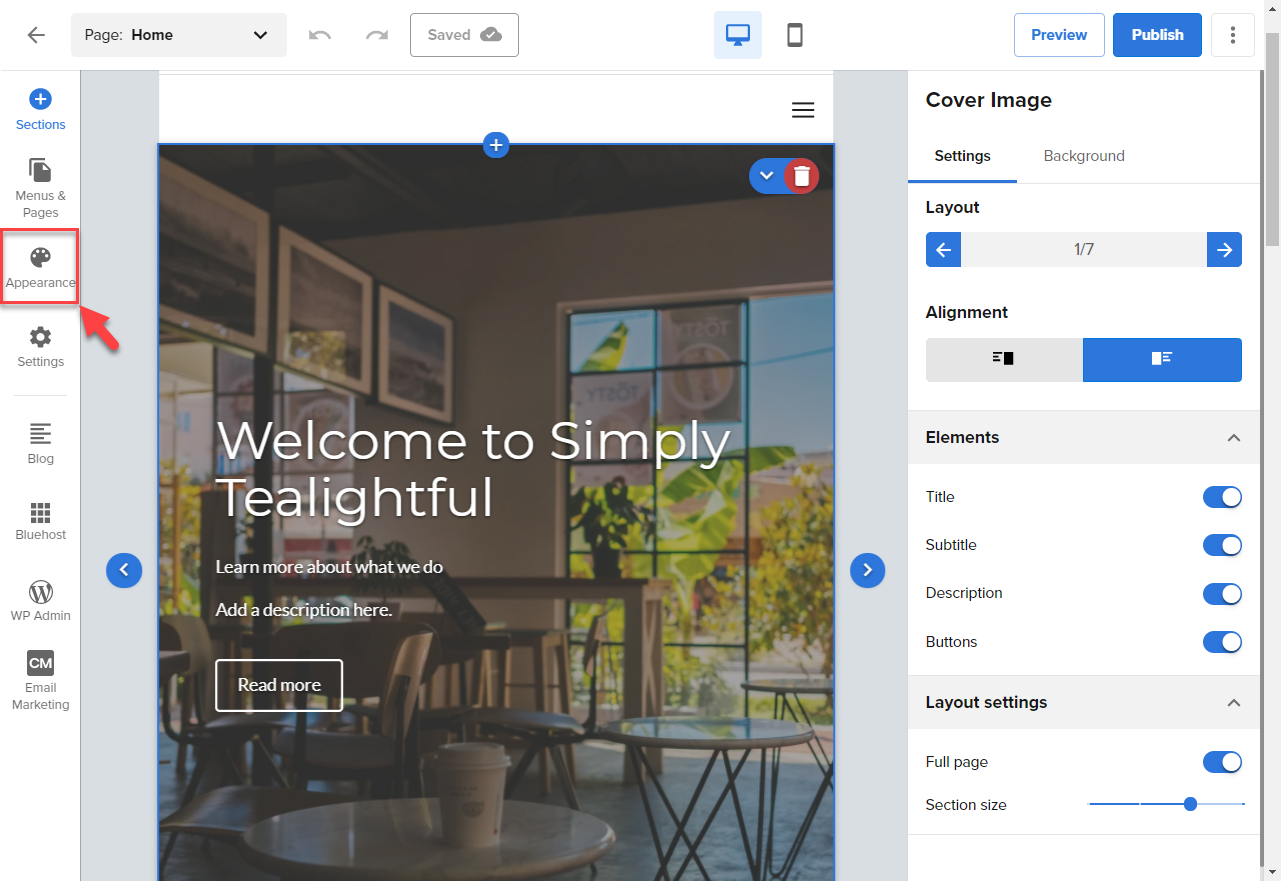Click the right panel vertical scrollbar
The width and height of the screenshot is (1281, 881).
coord(1272,140)
